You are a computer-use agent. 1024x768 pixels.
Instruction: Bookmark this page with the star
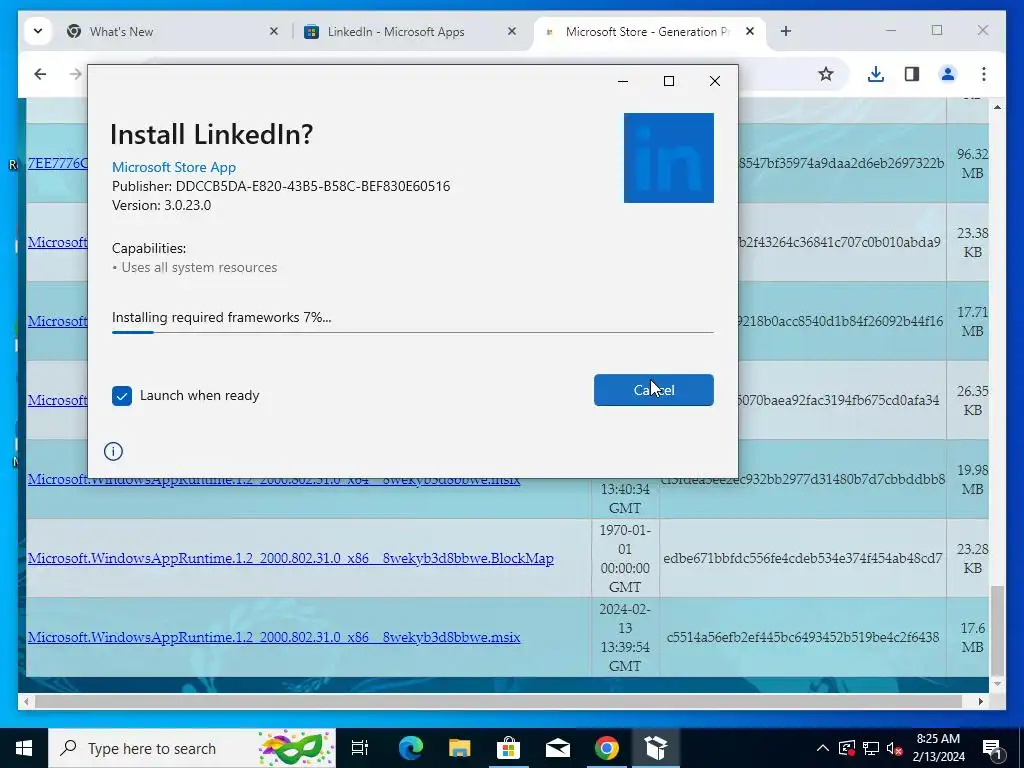[825, 74]
